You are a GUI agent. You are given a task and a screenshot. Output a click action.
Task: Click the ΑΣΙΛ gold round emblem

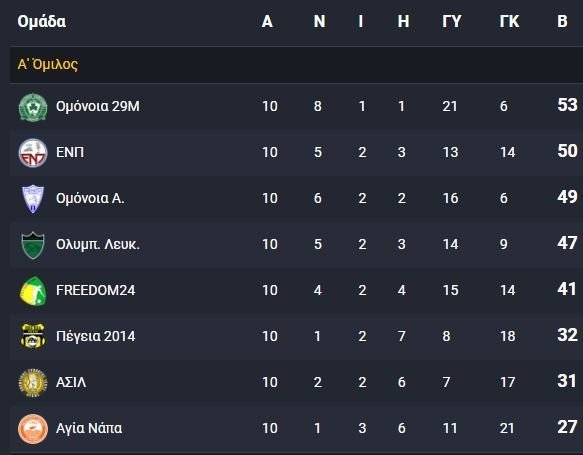tap(33, 383)
